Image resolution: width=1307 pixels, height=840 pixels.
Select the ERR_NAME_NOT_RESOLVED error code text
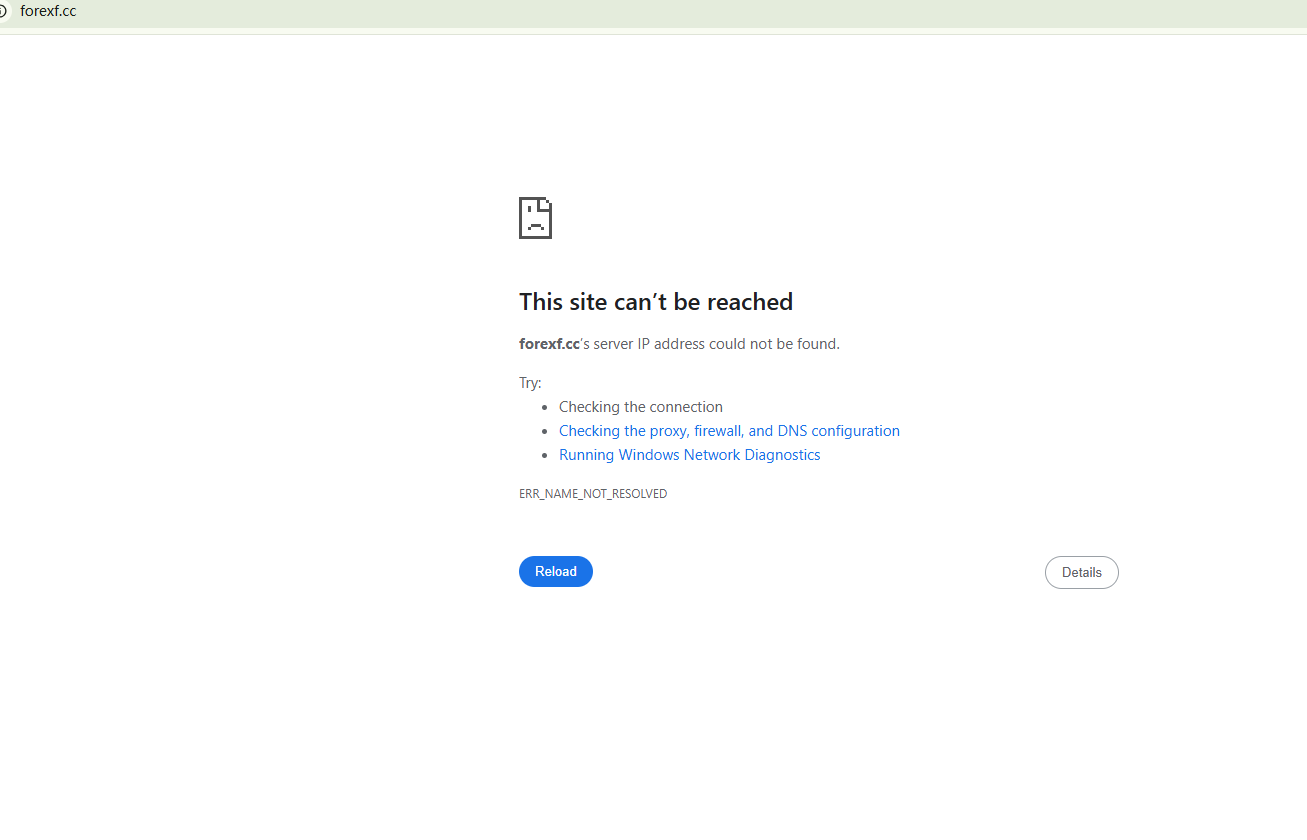pyautogui.click(x=593, y=494)
